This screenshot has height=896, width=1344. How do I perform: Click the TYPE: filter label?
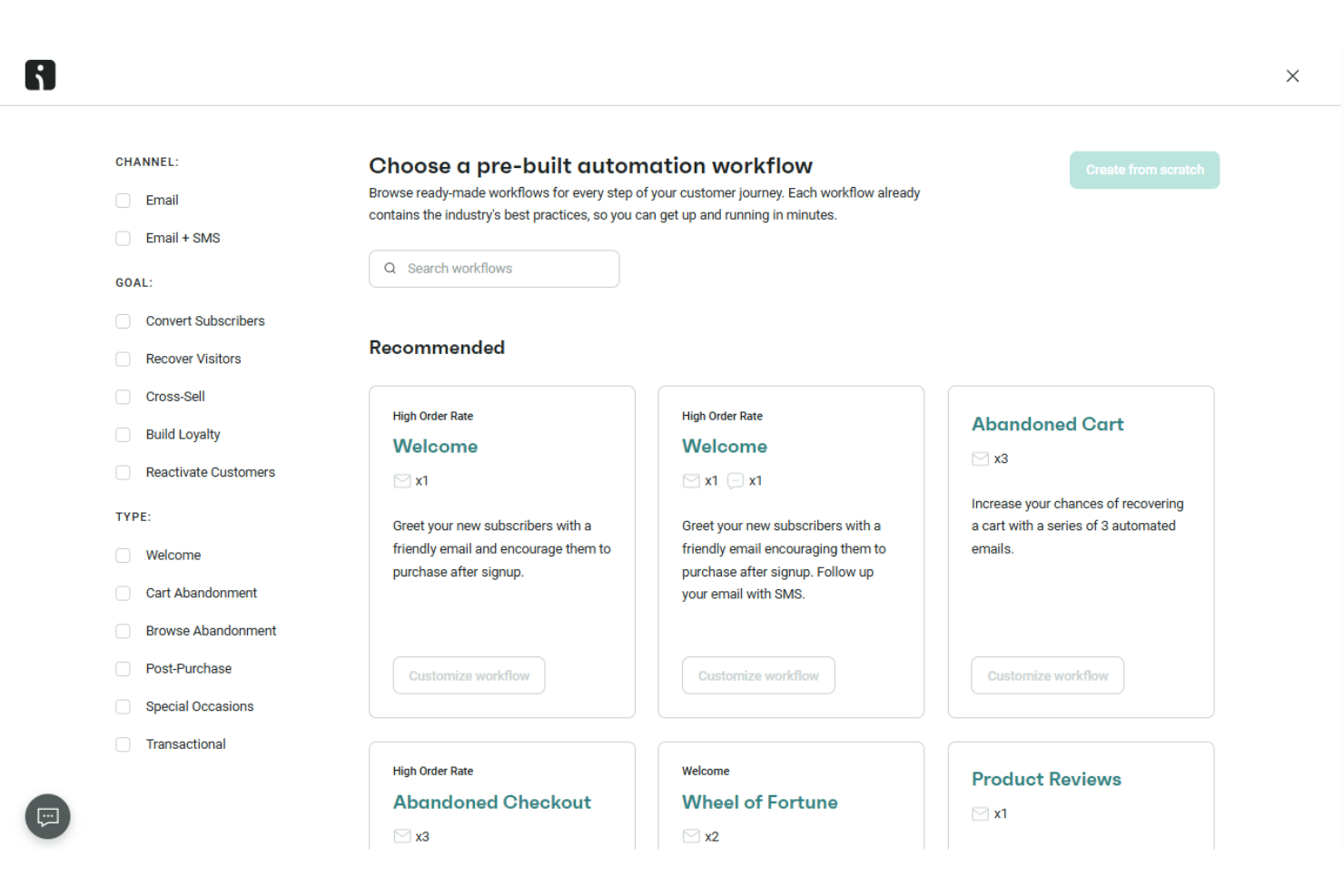click(133, 517)
